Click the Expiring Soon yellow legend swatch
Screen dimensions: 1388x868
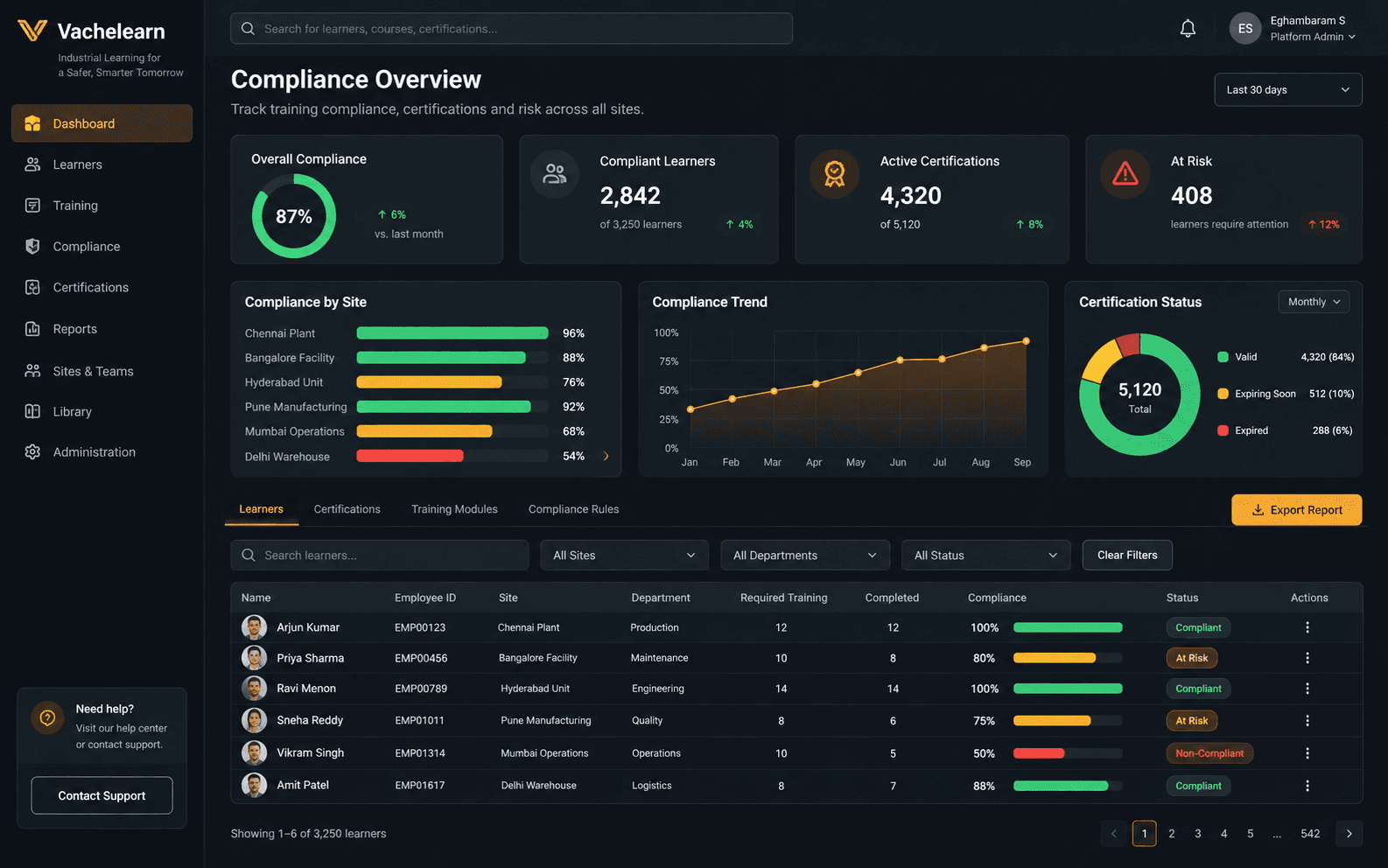[x=1223, y=394]
